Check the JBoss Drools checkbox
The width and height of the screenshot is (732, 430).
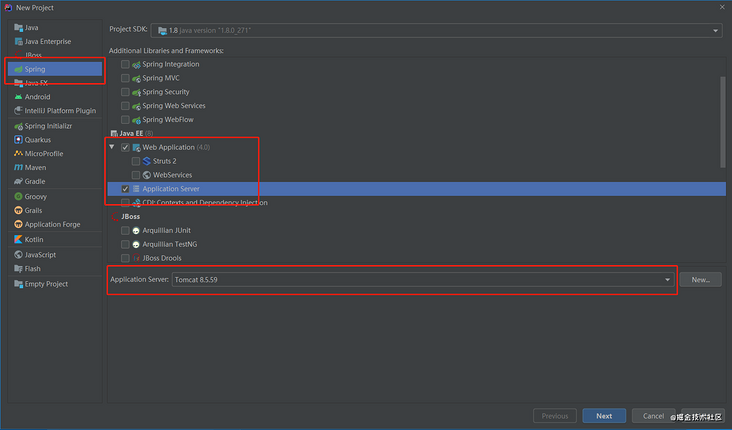pos(125,258)
